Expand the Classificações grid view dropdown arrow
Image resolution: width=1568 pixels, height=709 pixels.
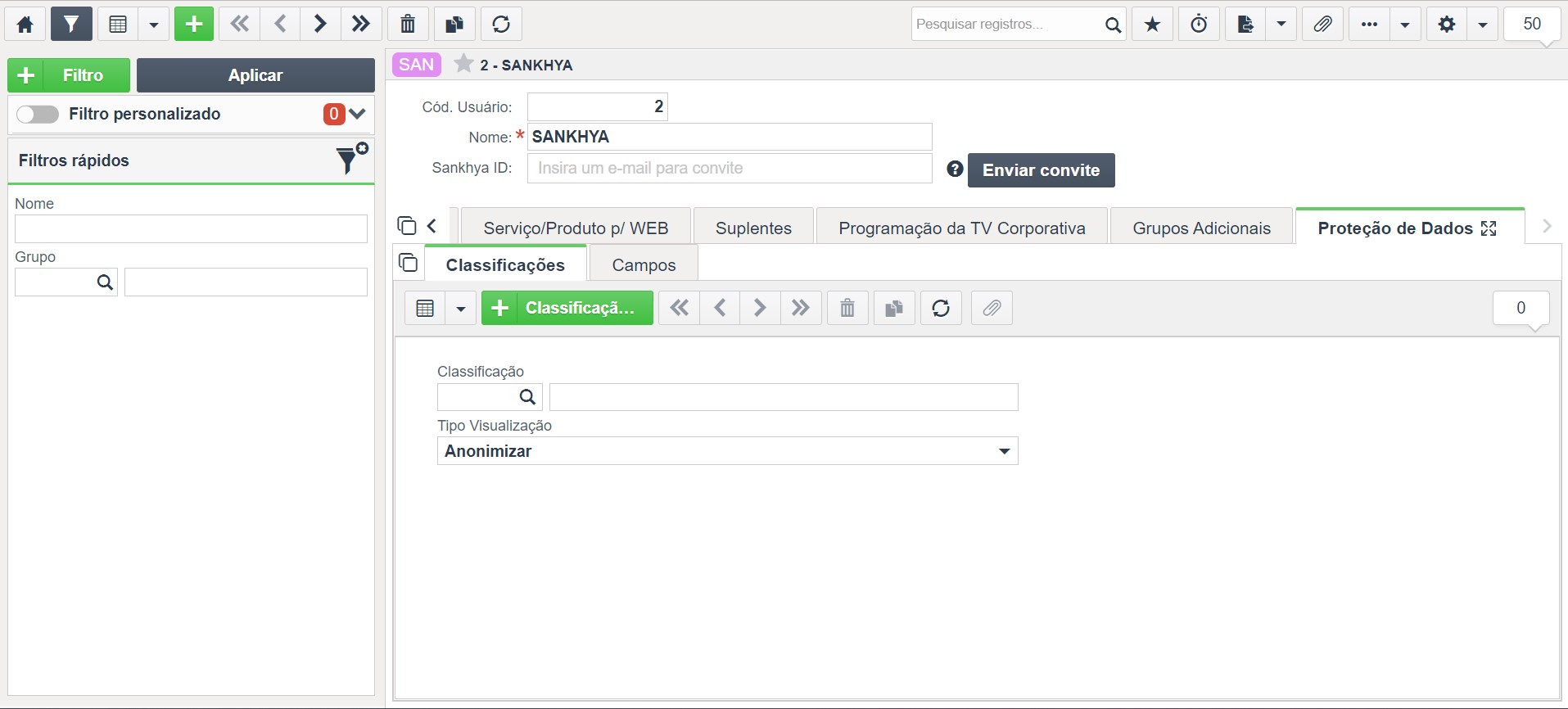coord(460,308)
